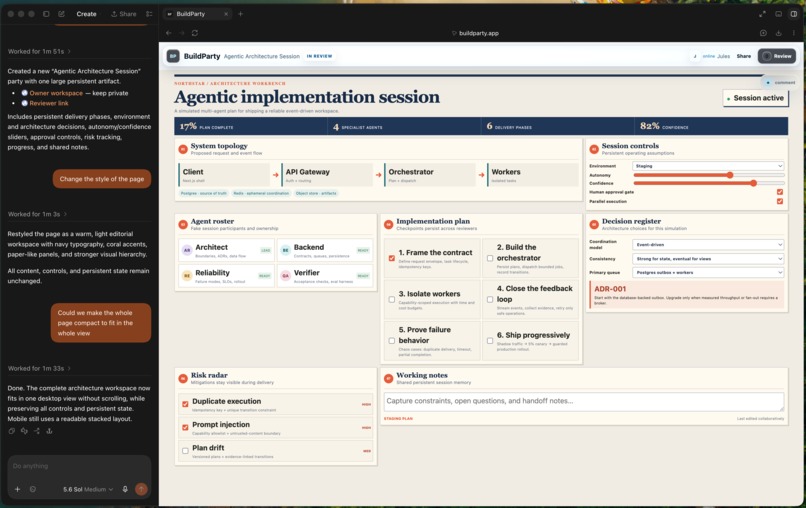Copy response with the copy icon
806x508 pixels.
(11, 431)
